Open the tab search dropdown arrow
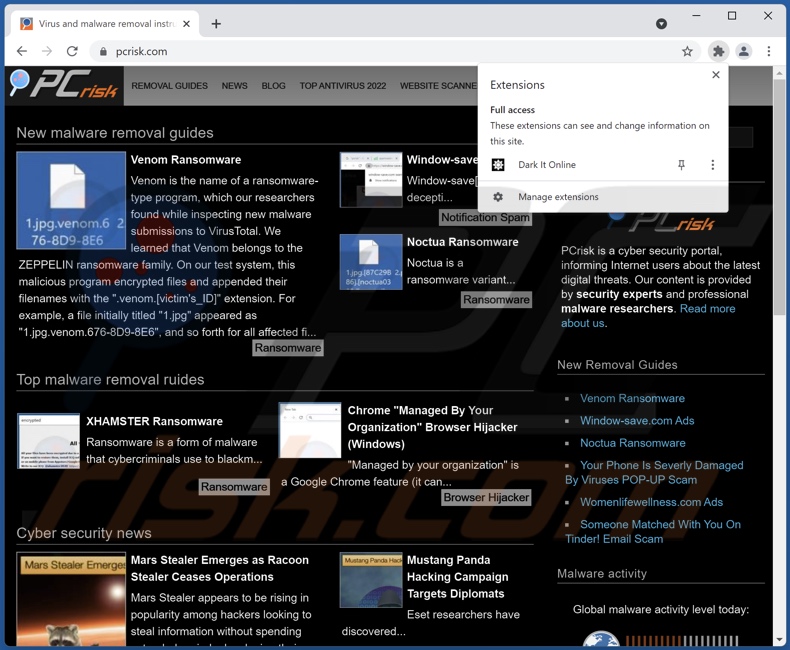 pyautogui.click(x=661, y=23)
